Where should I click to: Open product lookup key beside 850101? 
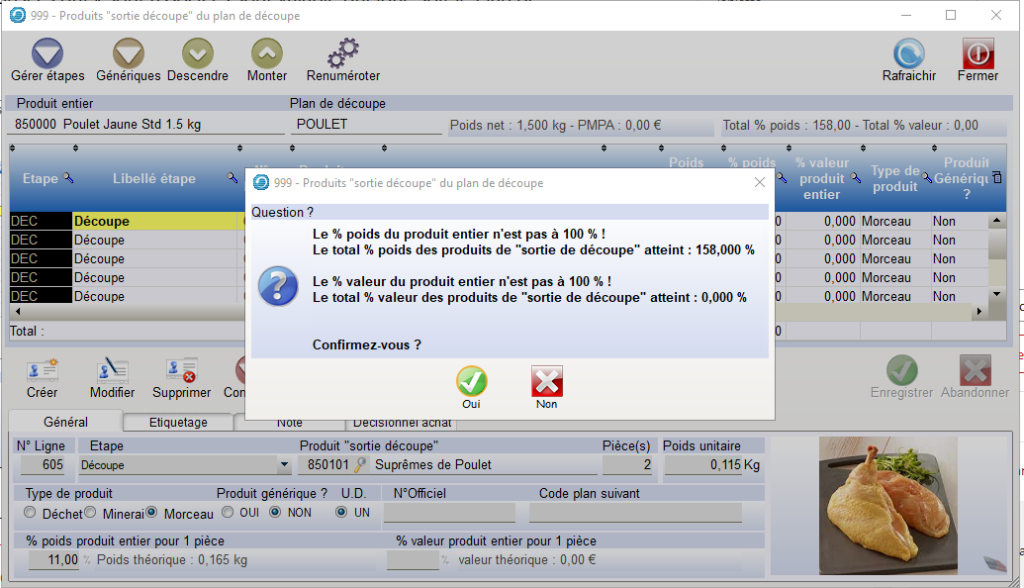(x=360, y=465)
